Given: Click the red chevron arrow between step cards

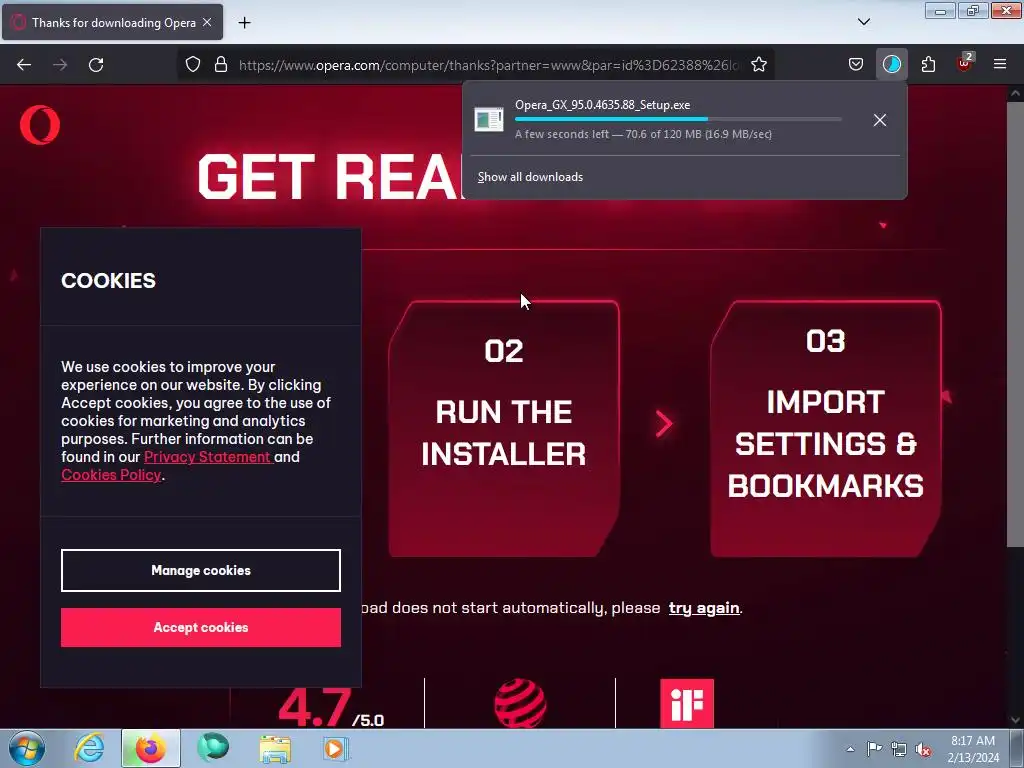Looking at the screenshot, I should [x=664, y=423].
